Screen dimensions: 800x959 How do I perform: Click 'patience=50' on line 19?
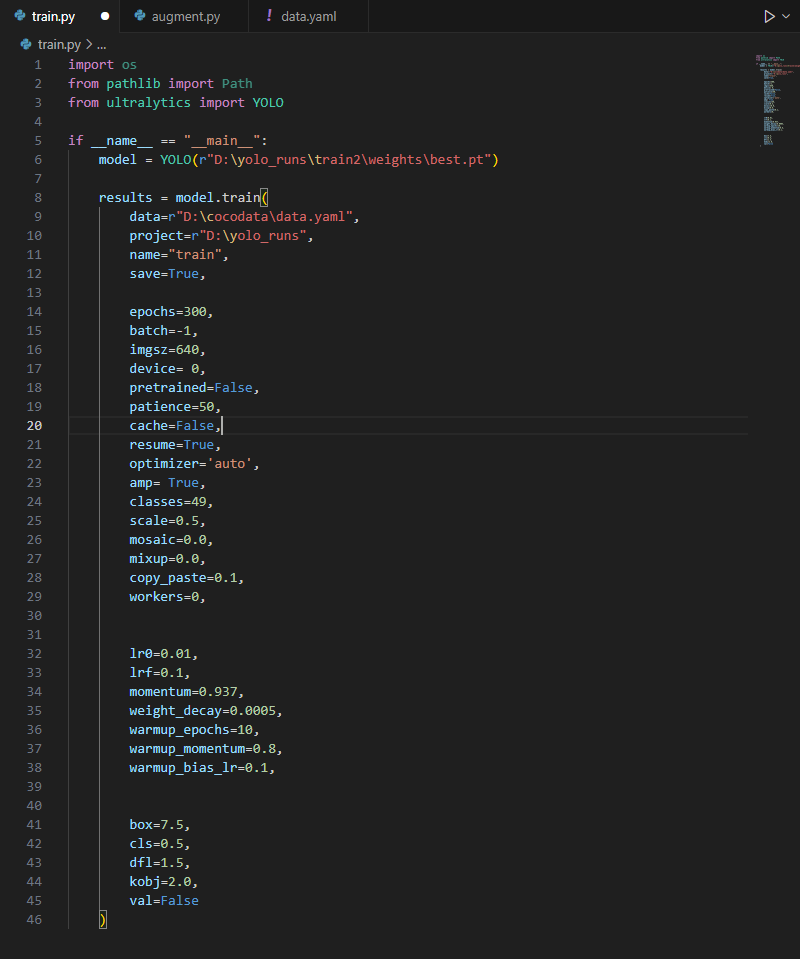tap(171, 407)
